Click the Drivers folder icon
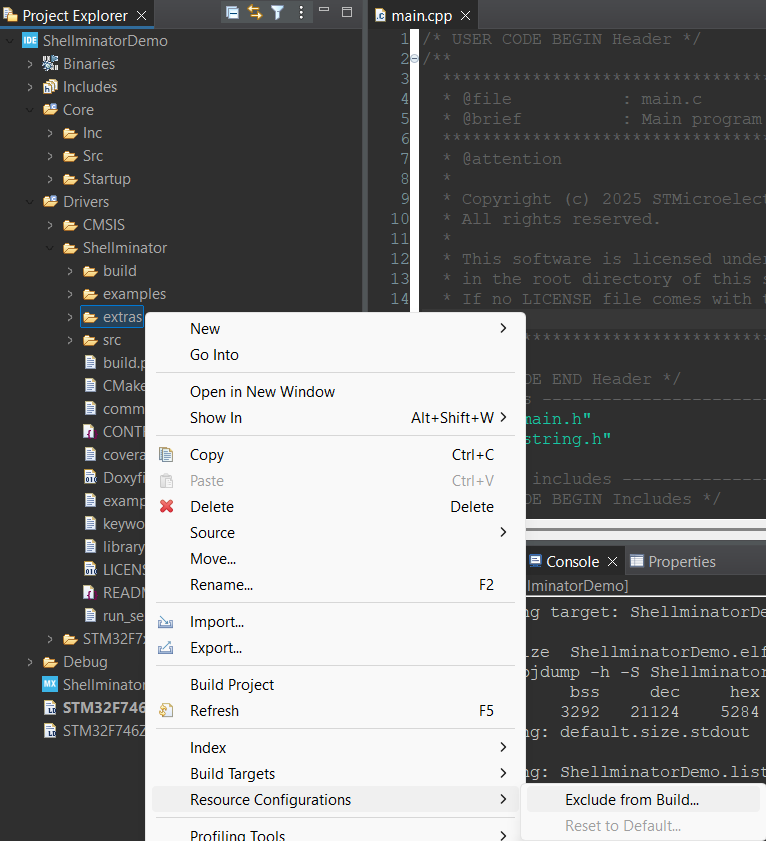The image size is (766, 841). pyautogui.click(x=50, y=202)
